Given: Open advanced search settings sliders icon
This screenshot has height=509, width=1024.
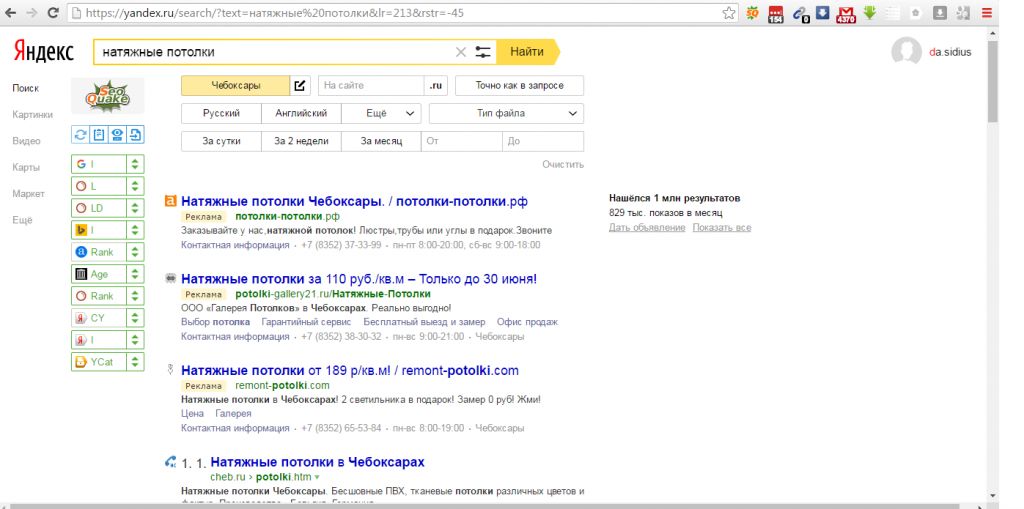Looking at the screenshot, I should [x=483, y=52].
